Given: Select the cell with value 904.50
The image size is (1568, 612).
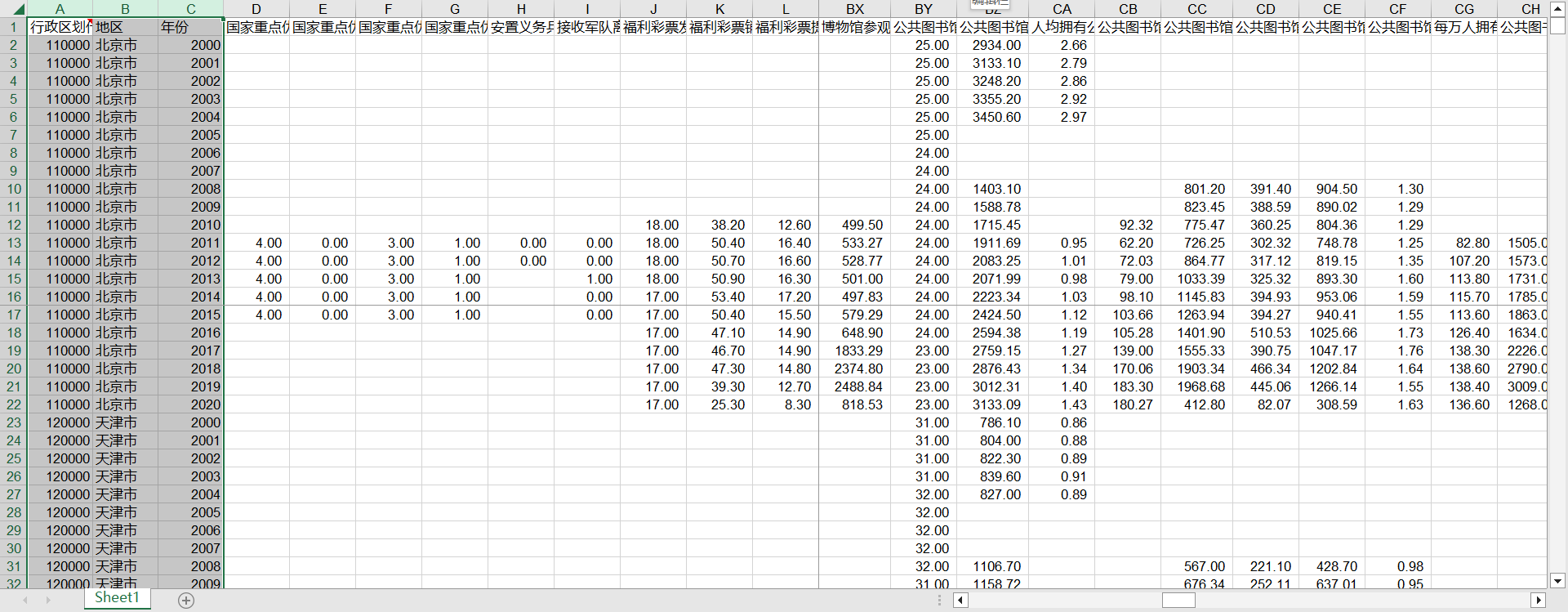Looking at the screenshot, I should coord(1332,189).
